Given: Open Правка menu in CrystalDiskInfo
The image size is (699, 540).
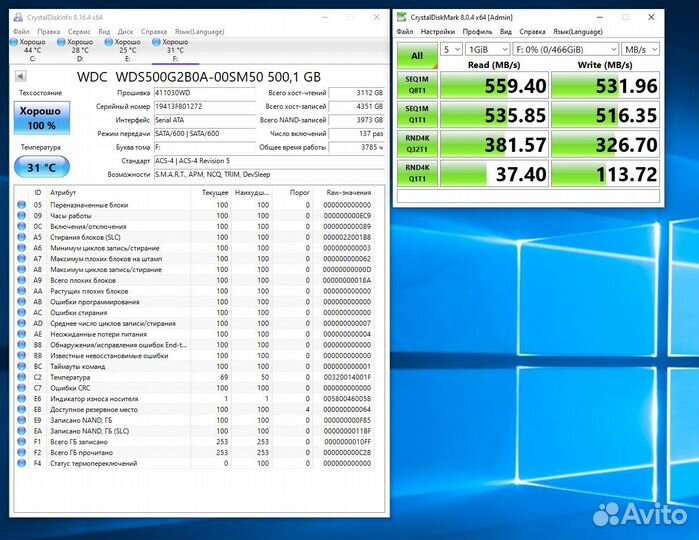Looking at the screenshot, I should (49, 32).
